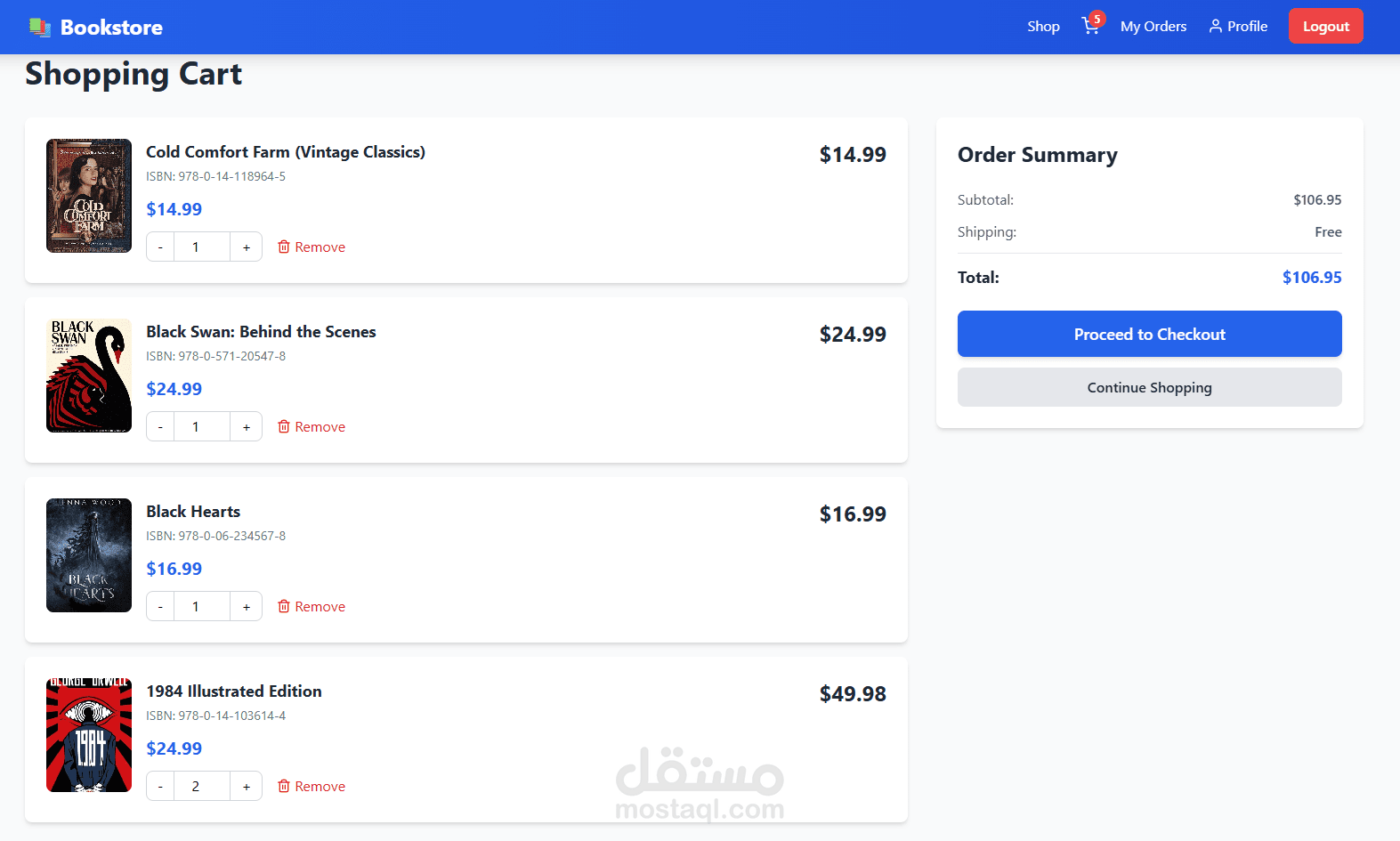Remove Black Swan via trash icon
This screenshot has height=841, width=1400.
tap(284, 426)
